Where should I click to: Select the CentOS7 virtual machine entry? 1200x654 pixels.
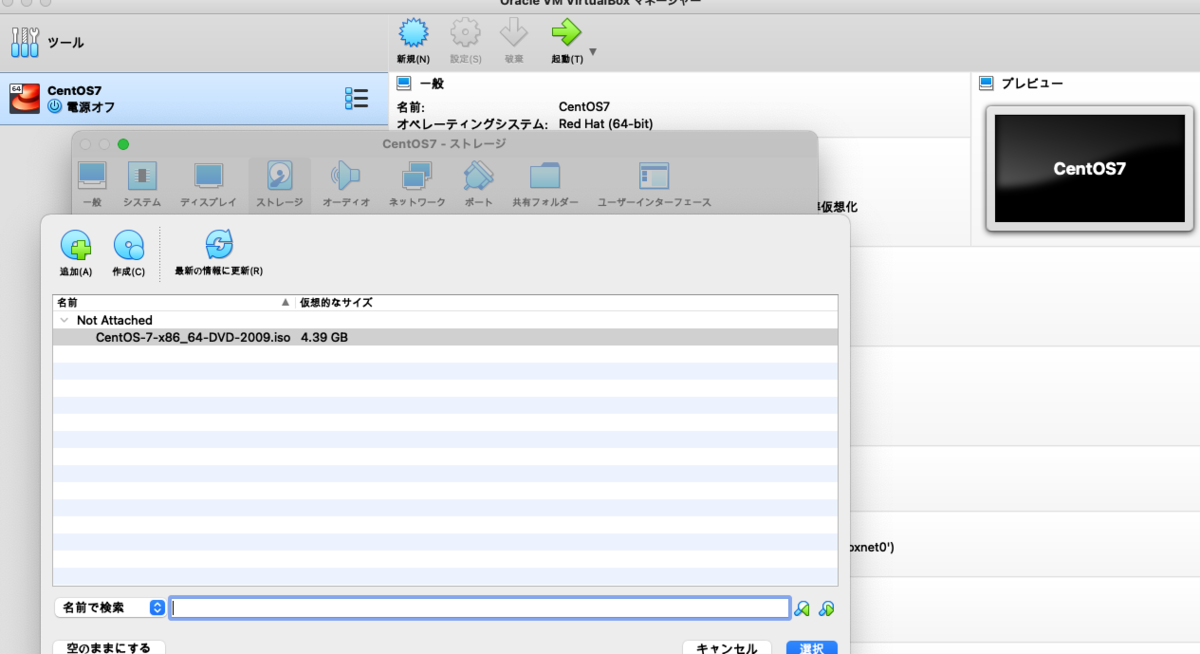click(x=194, y=98)
